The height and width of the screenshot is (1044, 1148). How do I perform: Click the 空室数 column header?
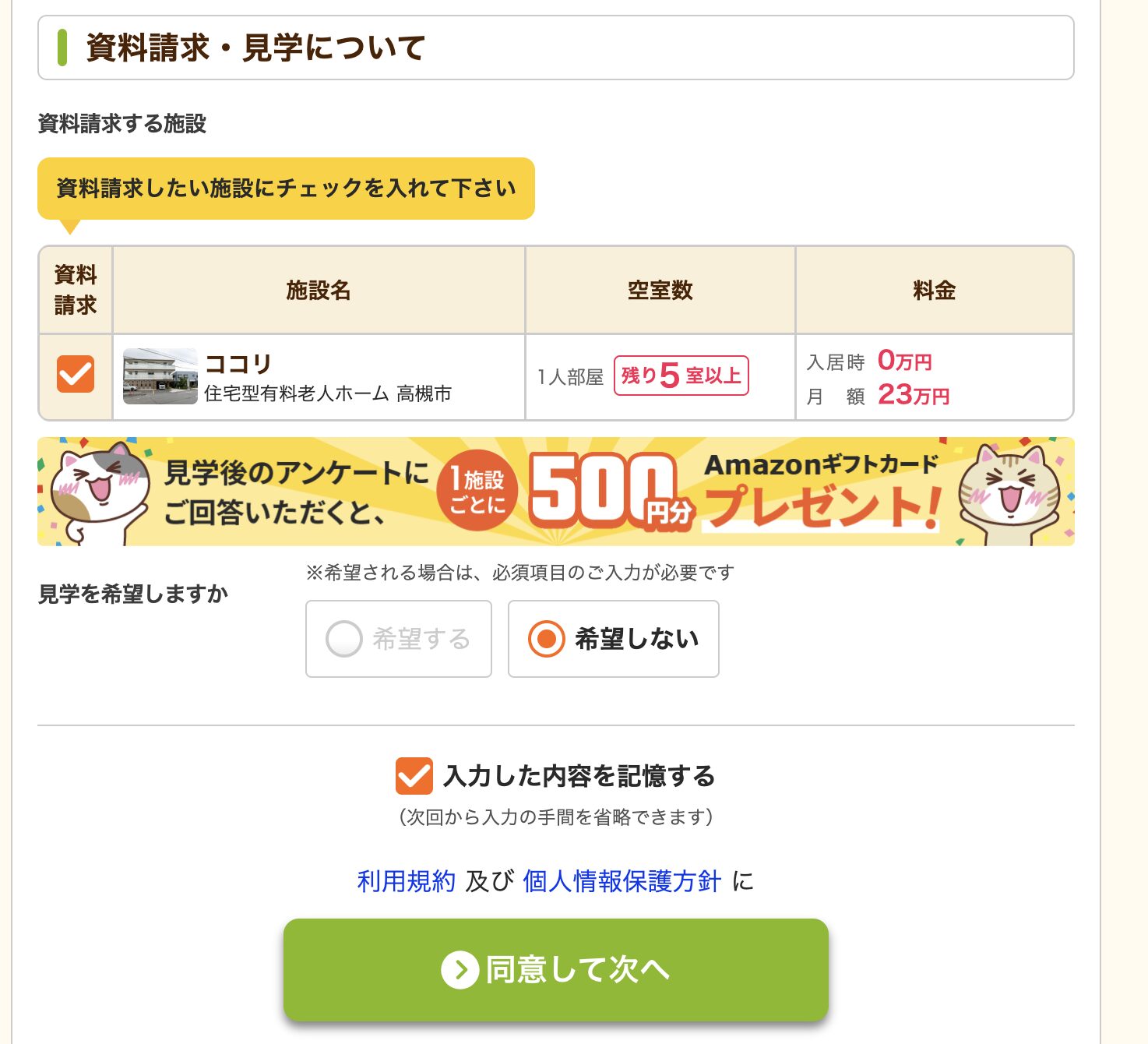pyautogui.click(x=660, y=289)
